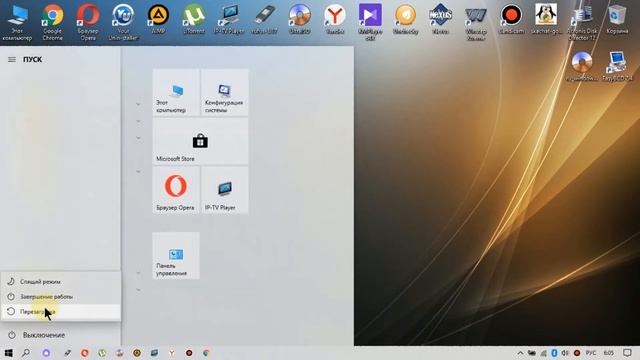Expand the chevron beside Microsoft Store tile

138,138
